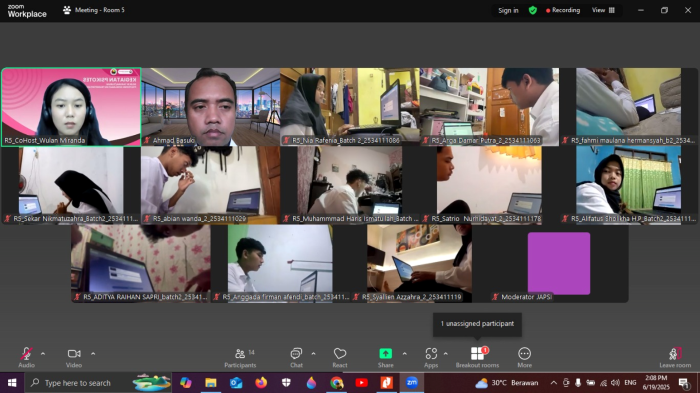
Task: Click the Sign in link
Action: point(508,10)
